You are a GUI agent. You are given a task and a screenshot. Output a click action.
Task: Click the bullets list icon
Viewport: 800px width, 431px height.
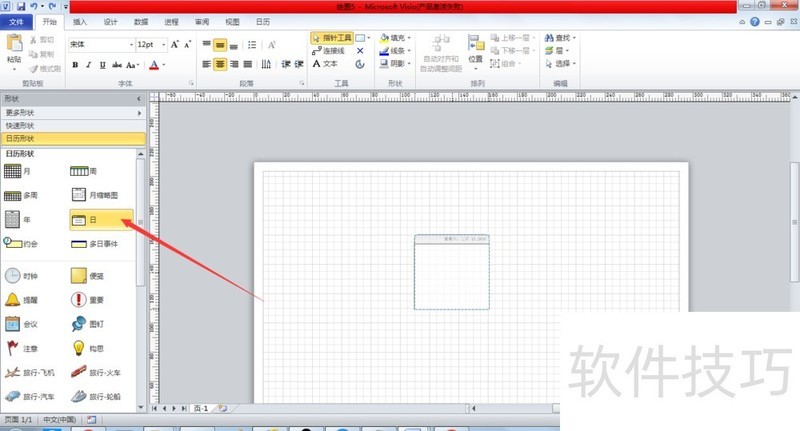point(252,45)
